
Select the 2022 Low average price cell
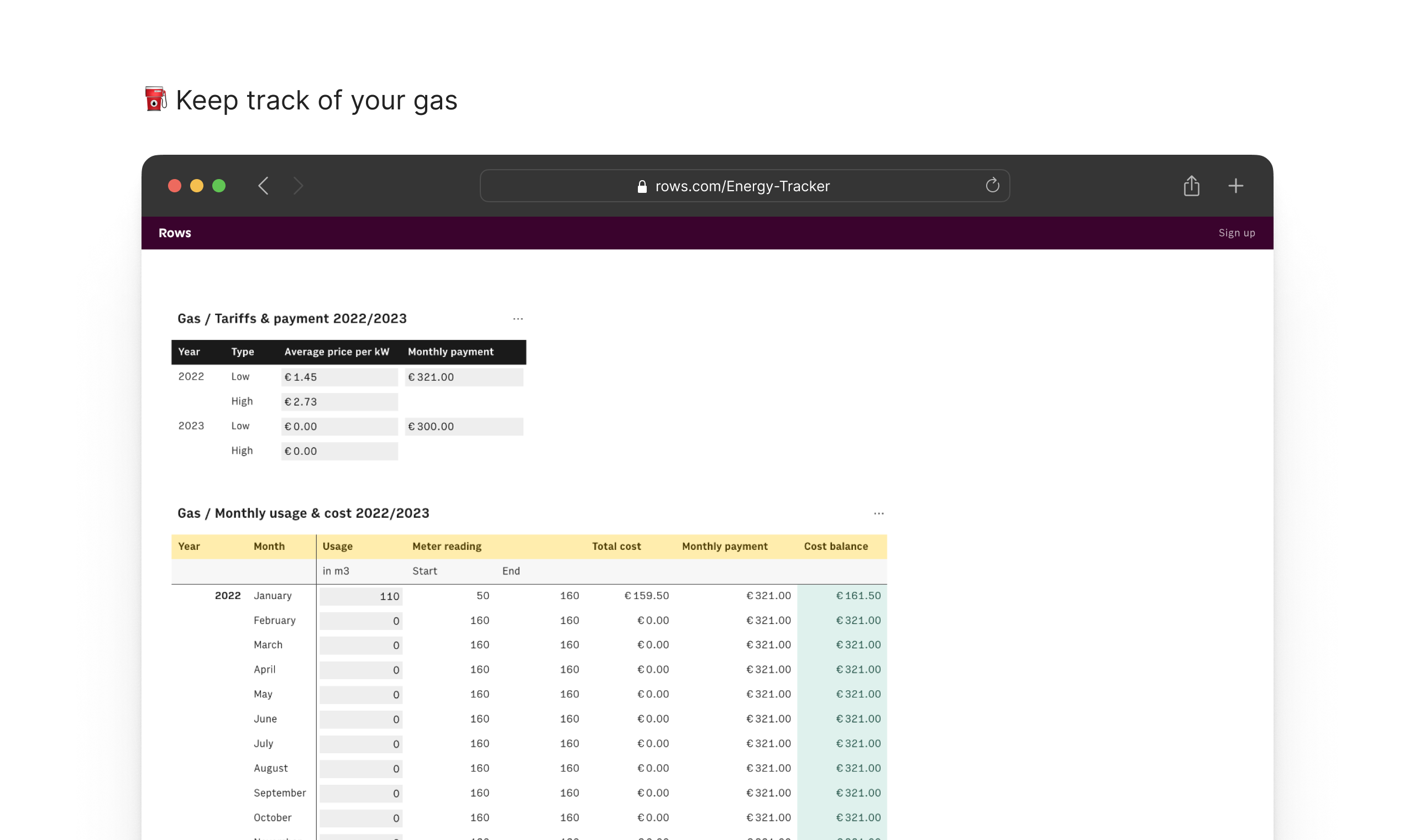click(x=339, y=377)
